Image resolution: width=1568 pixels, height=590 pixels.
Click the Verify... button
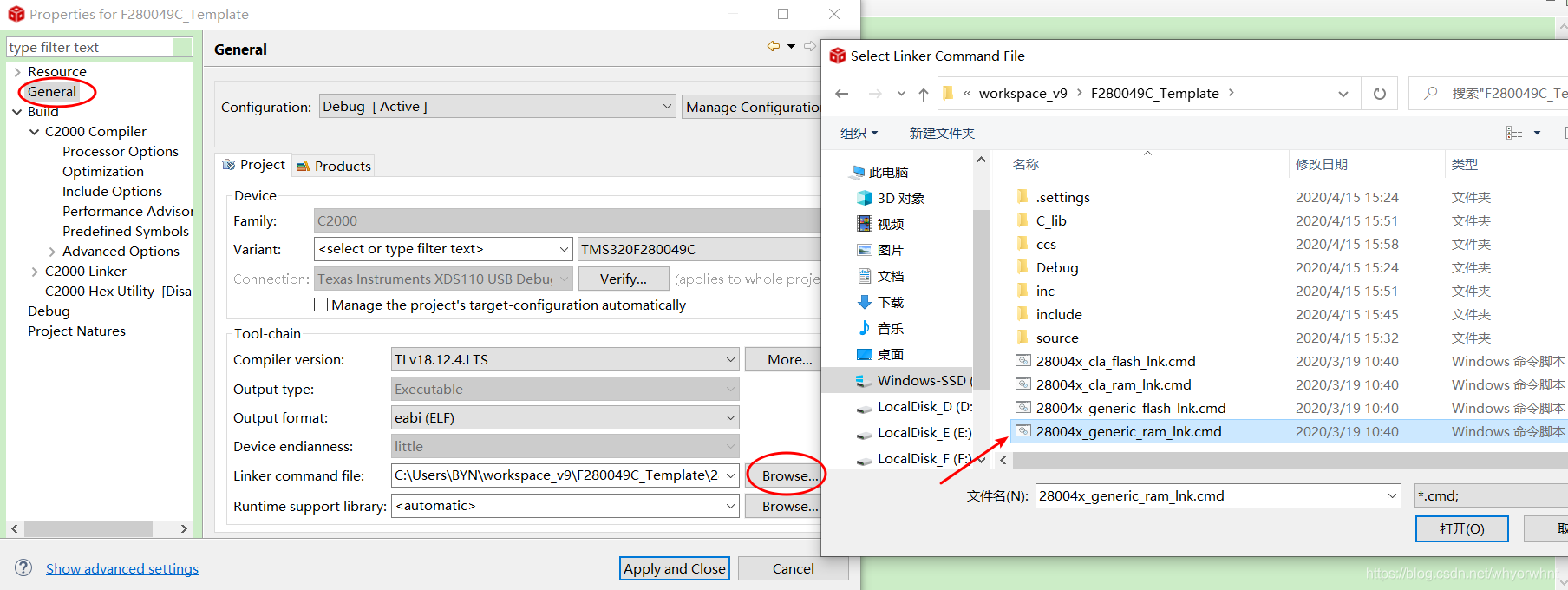[624, 279]
